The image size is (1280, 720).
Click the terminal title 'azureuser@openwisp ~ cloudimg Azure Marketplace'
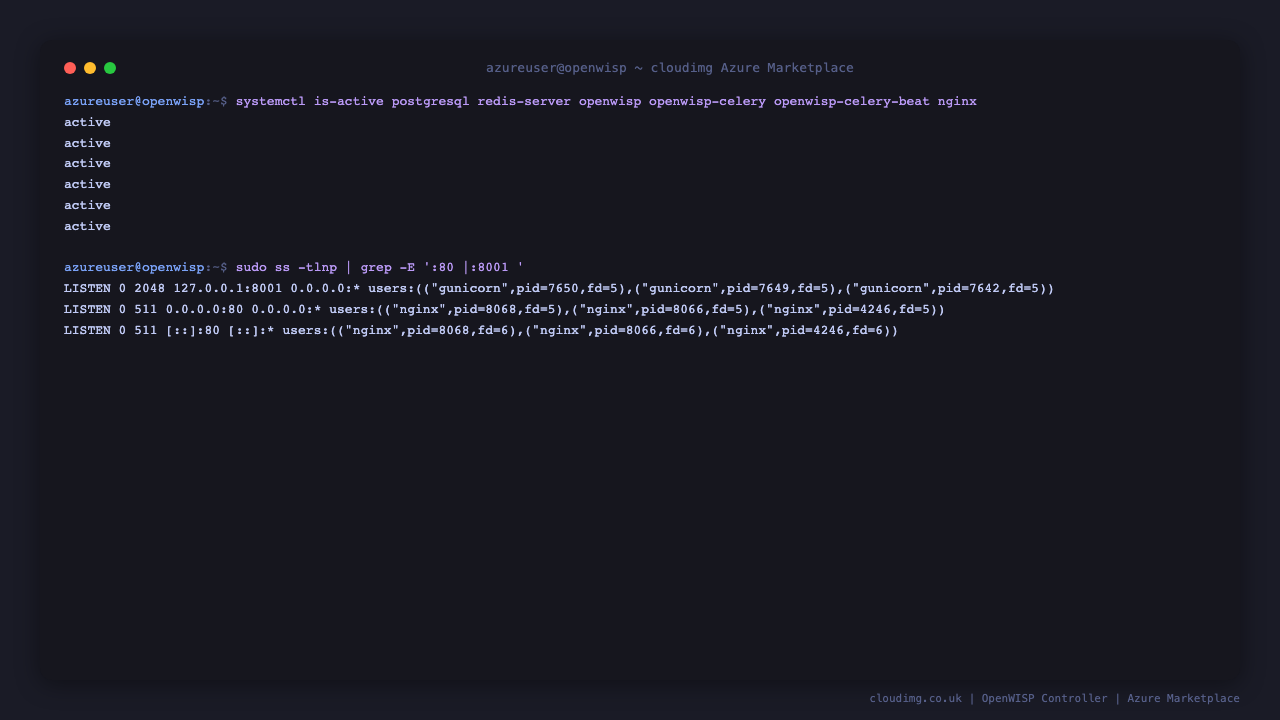coord(670,68)
